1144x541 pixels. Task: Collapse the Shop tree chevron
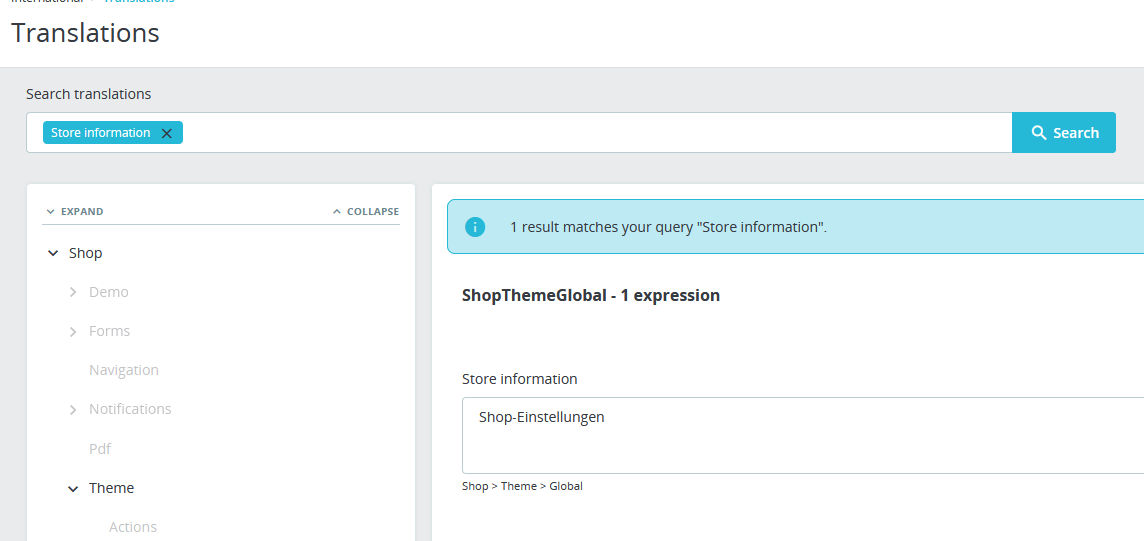[x=53, y=254]
